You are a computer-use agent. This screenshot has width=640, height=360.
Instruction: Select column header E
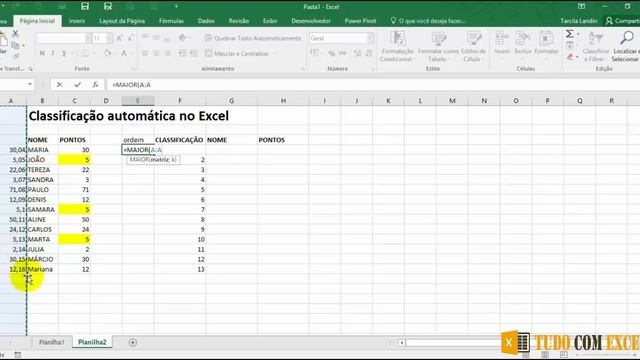(138, 100)
